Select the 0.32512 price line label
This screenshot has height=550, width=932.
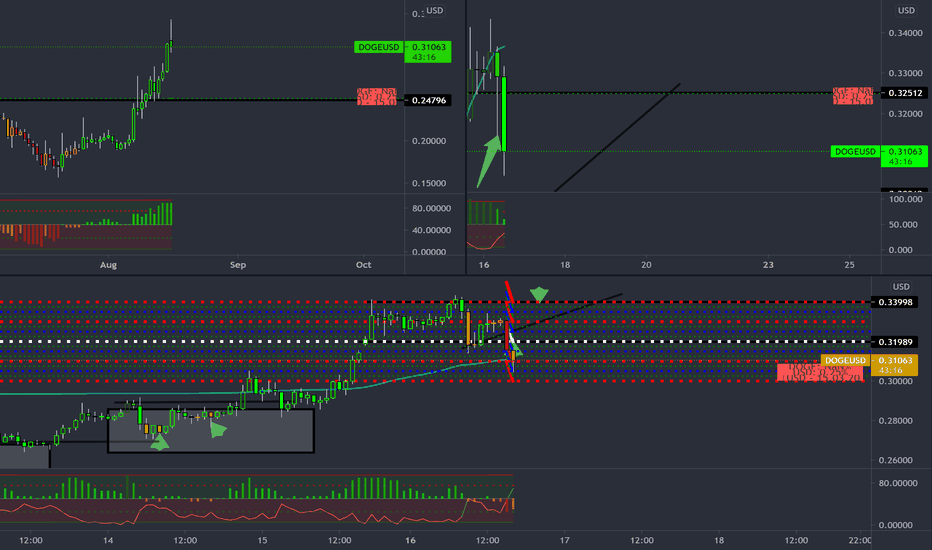905,93
